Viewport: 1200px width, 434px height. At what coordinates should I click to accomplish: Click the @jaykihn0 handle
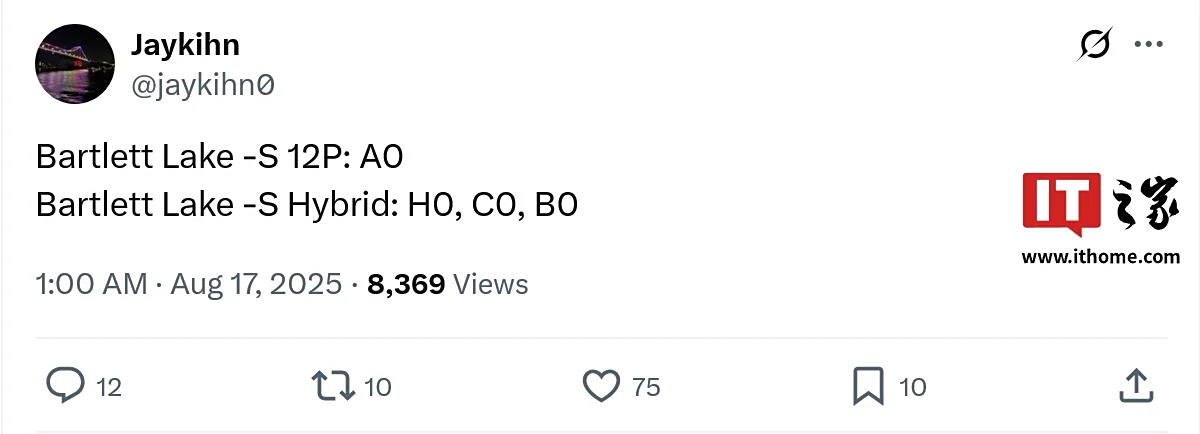click(202, 87)
